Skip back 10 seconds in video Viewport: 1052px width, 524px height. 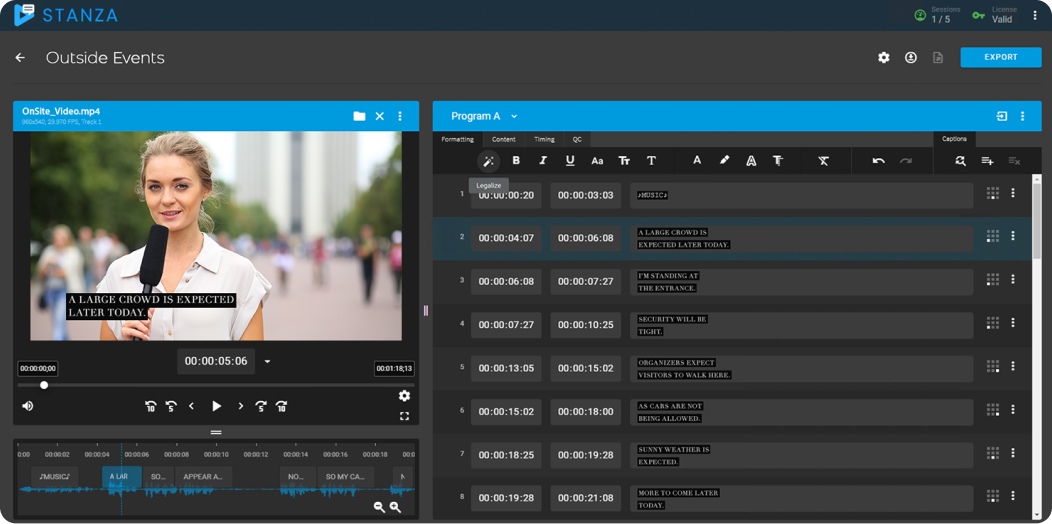pos(151,406)
